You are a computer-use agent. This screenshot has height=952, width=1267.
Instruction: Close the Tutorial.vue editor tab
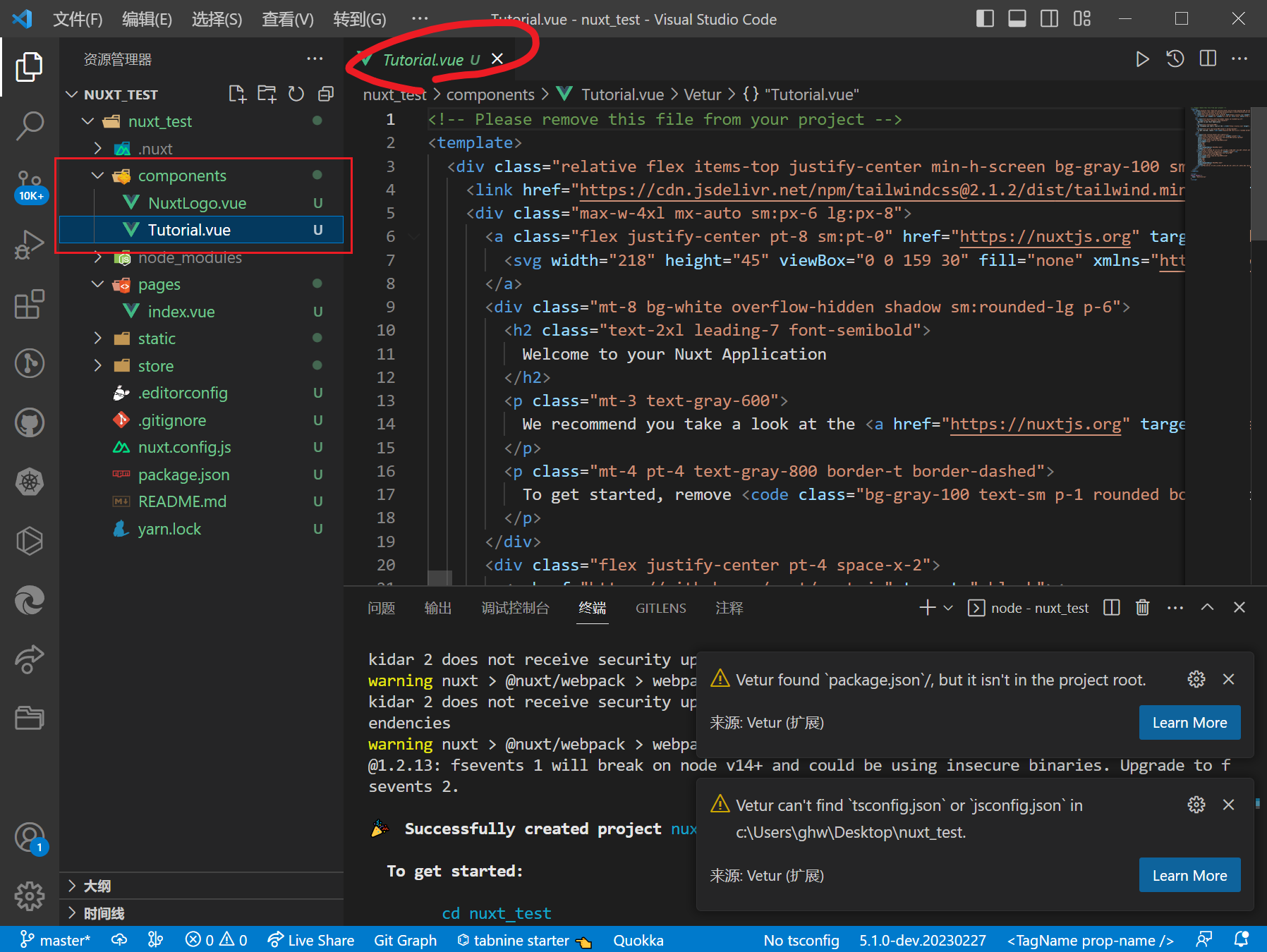click(497, 59)
